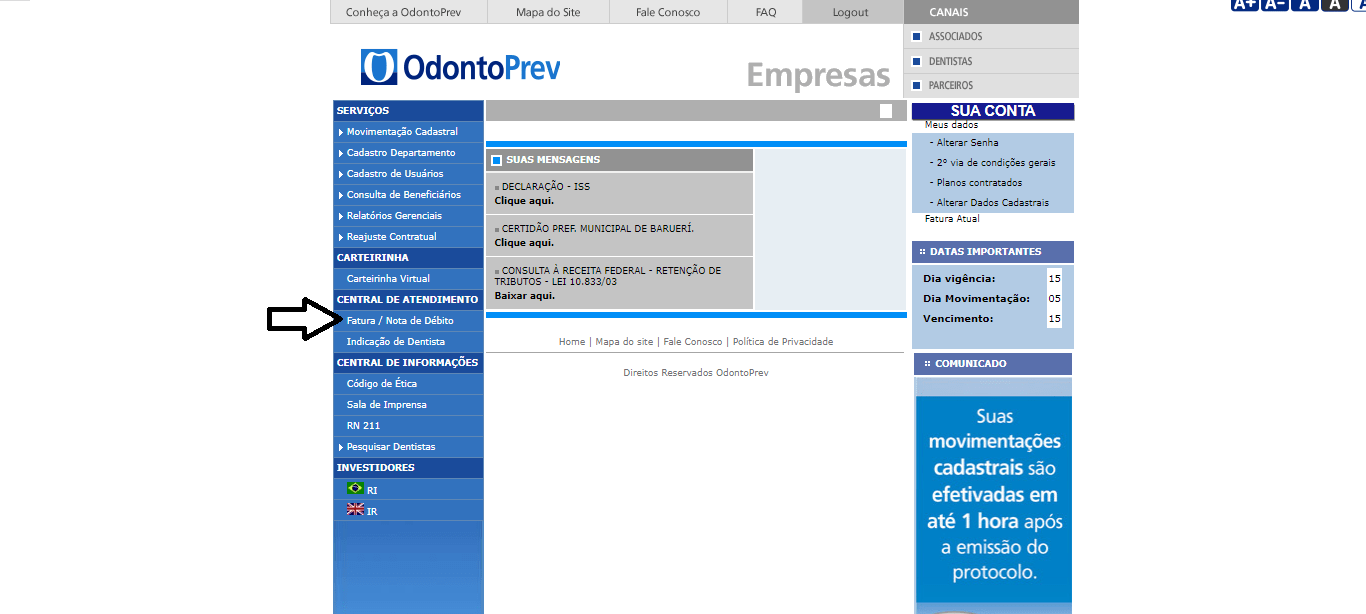This screenshot has width=1366, height=614.
Task: Open Fatura / Nota de Débito
Action: click(x=400, y=321)
